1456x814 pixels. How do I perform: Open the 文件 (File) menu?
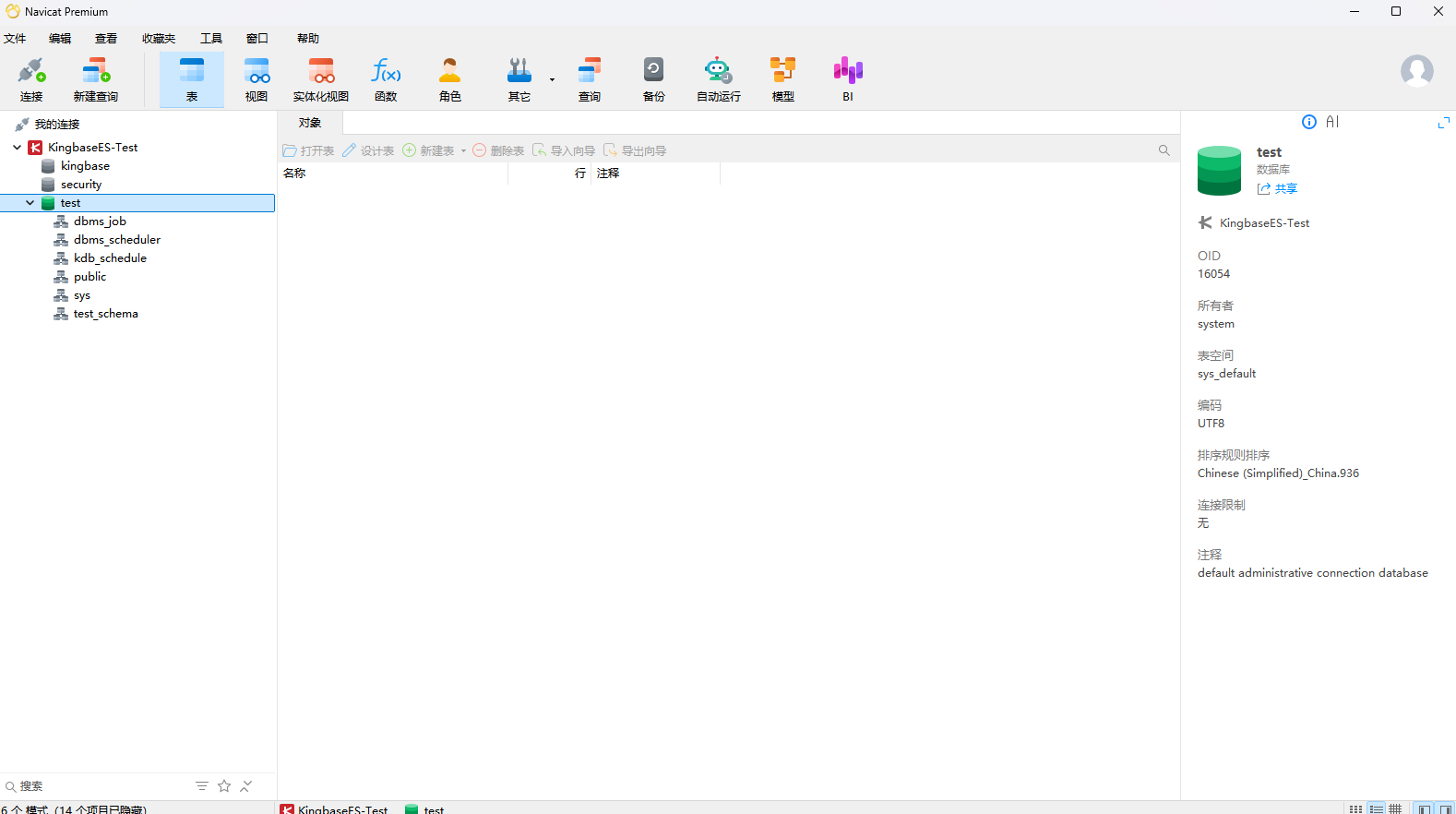tap(15, 39)
